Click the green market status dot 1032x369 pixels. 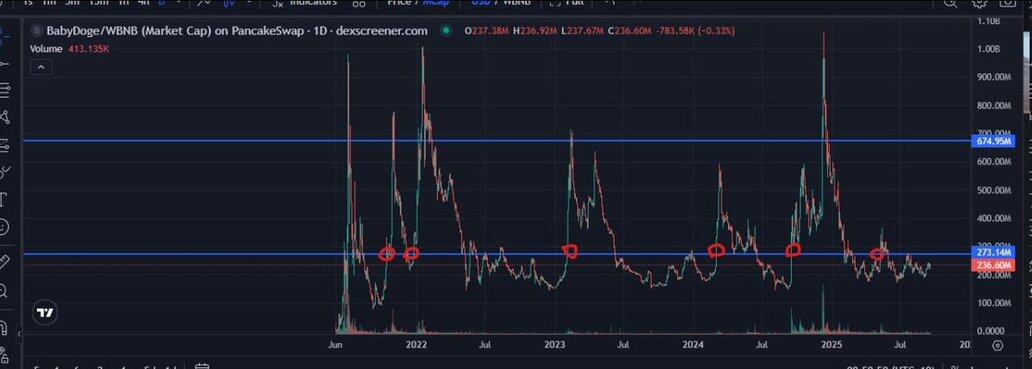[446, 30]
